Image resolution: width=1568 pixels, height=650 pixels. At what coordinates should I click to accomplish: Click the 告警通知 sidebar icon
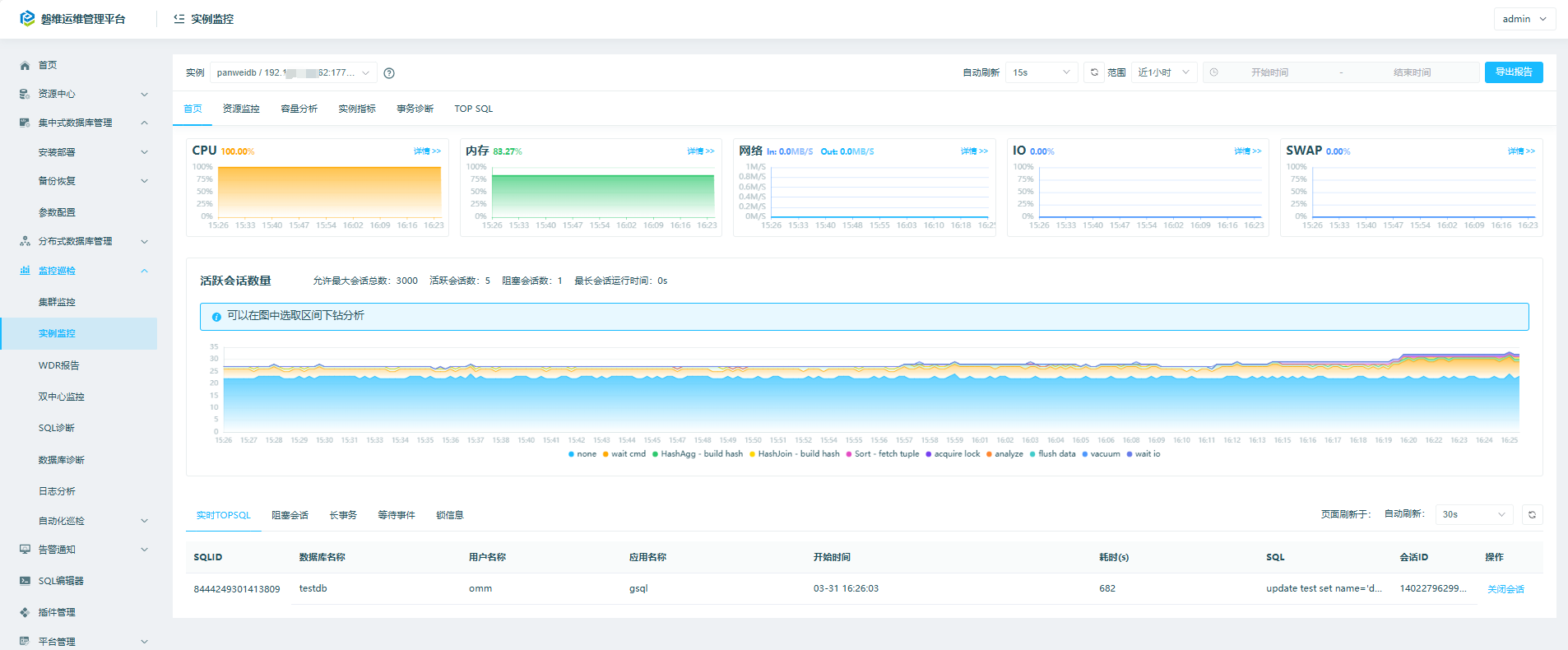coord(25,550)
